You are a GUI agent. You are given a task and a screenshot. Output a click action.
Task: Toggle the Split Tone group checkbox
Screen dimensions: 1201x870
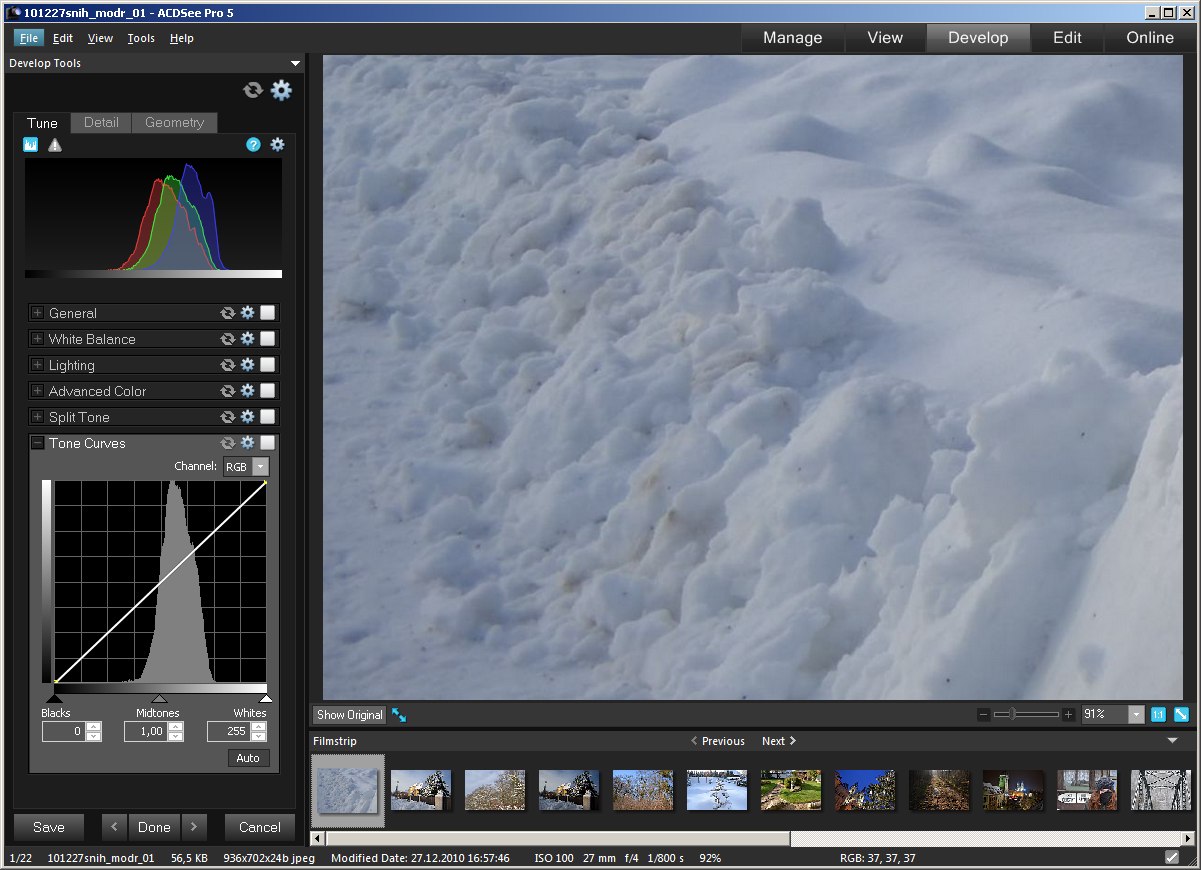coord(267,417)
